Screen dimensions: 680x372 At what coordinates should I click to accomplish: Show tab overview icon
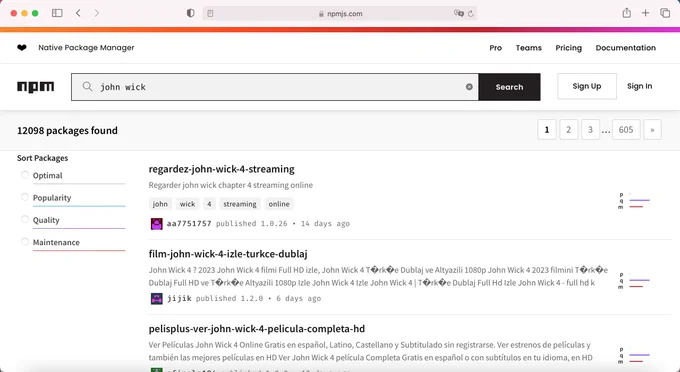coord(665,13)
